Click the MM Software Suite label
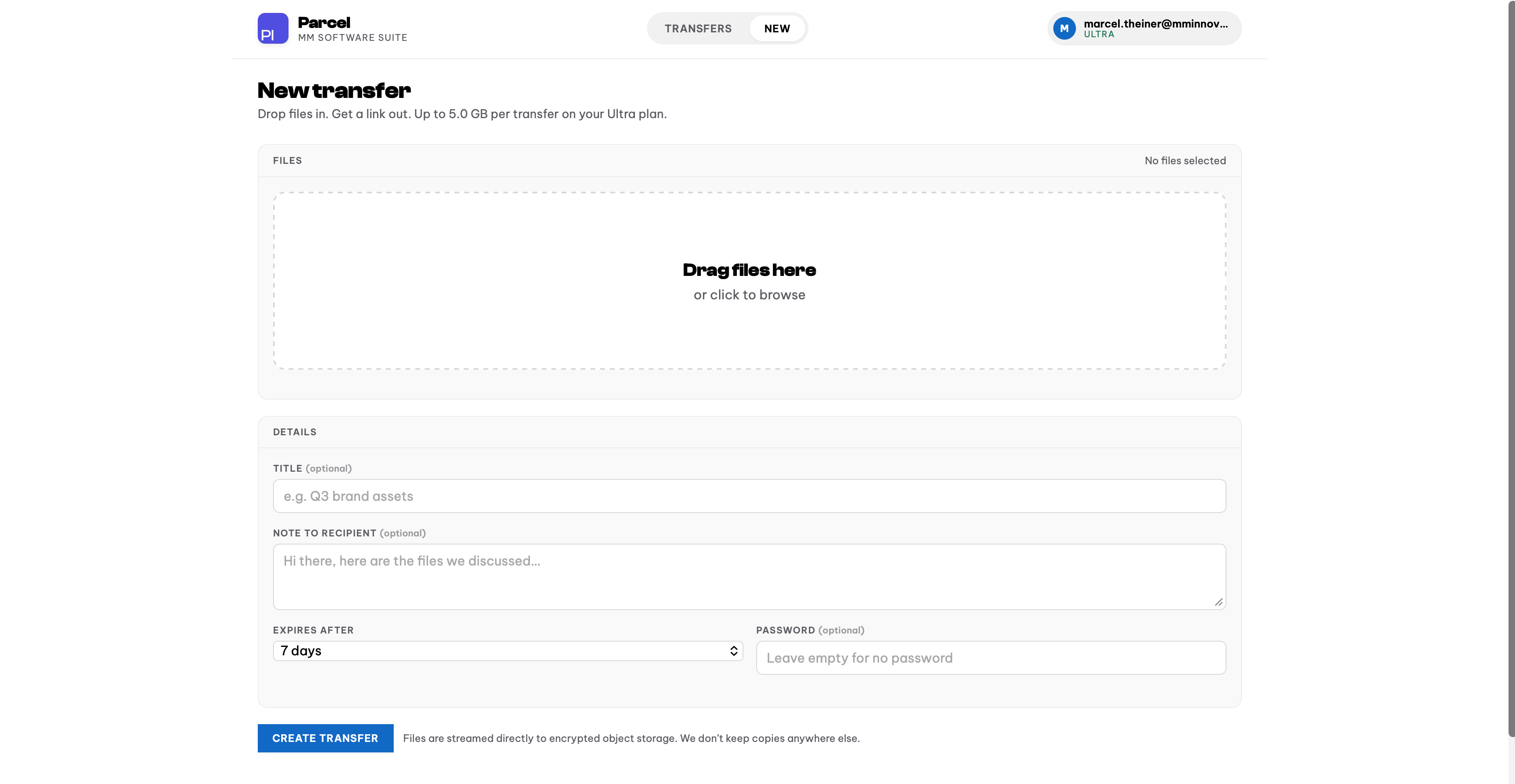The width and height of the screenshot is (1515, 784). (x=352, y=38)
